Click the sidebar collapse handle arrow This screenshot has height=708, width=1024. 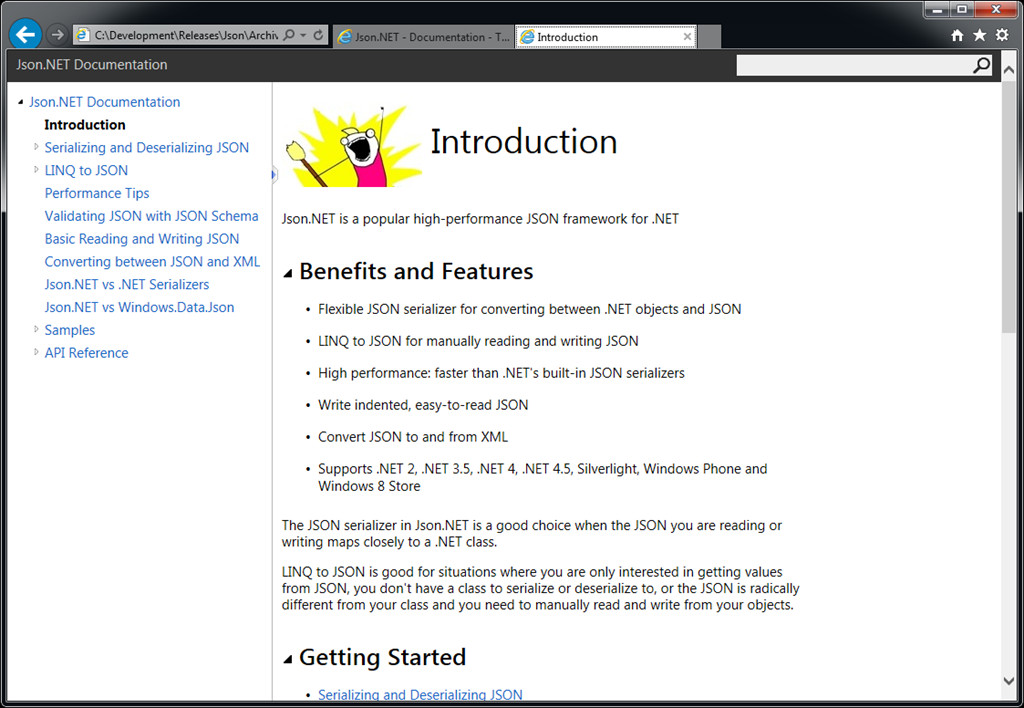pos(274,174)
